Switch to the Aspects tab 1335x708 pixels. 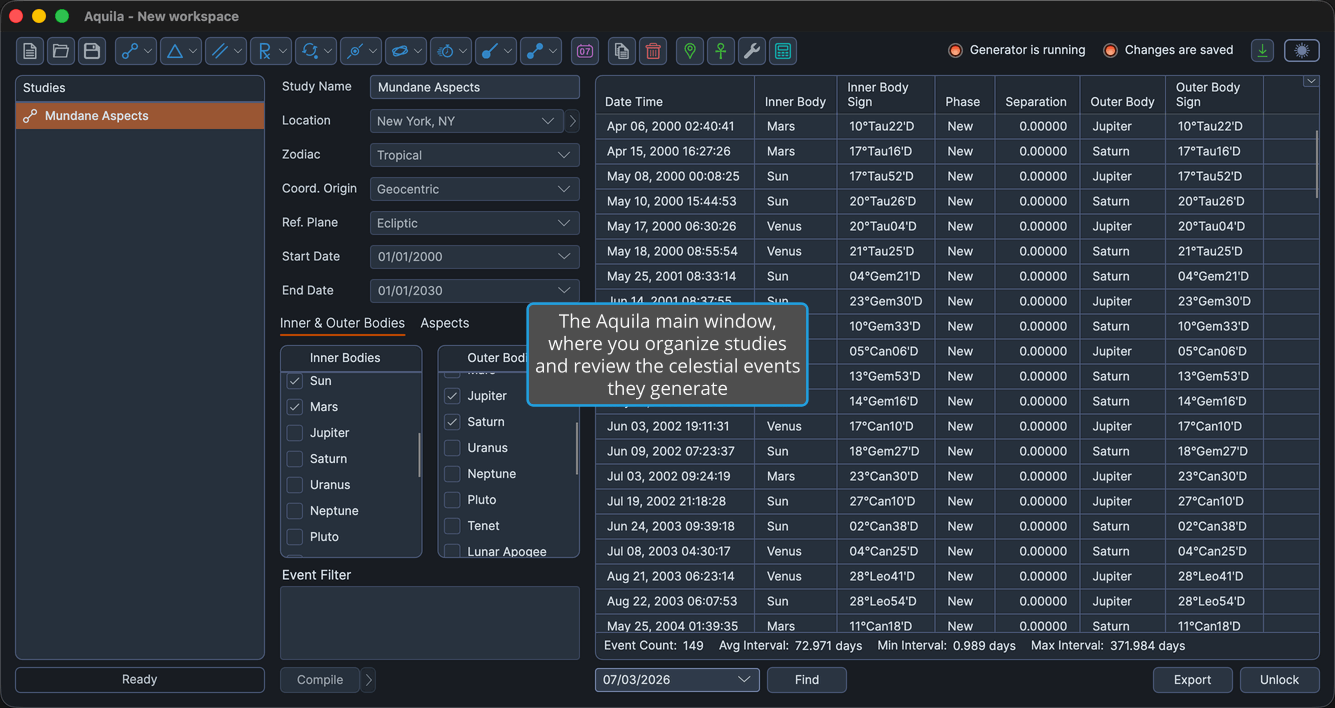[x=445, y=323]
